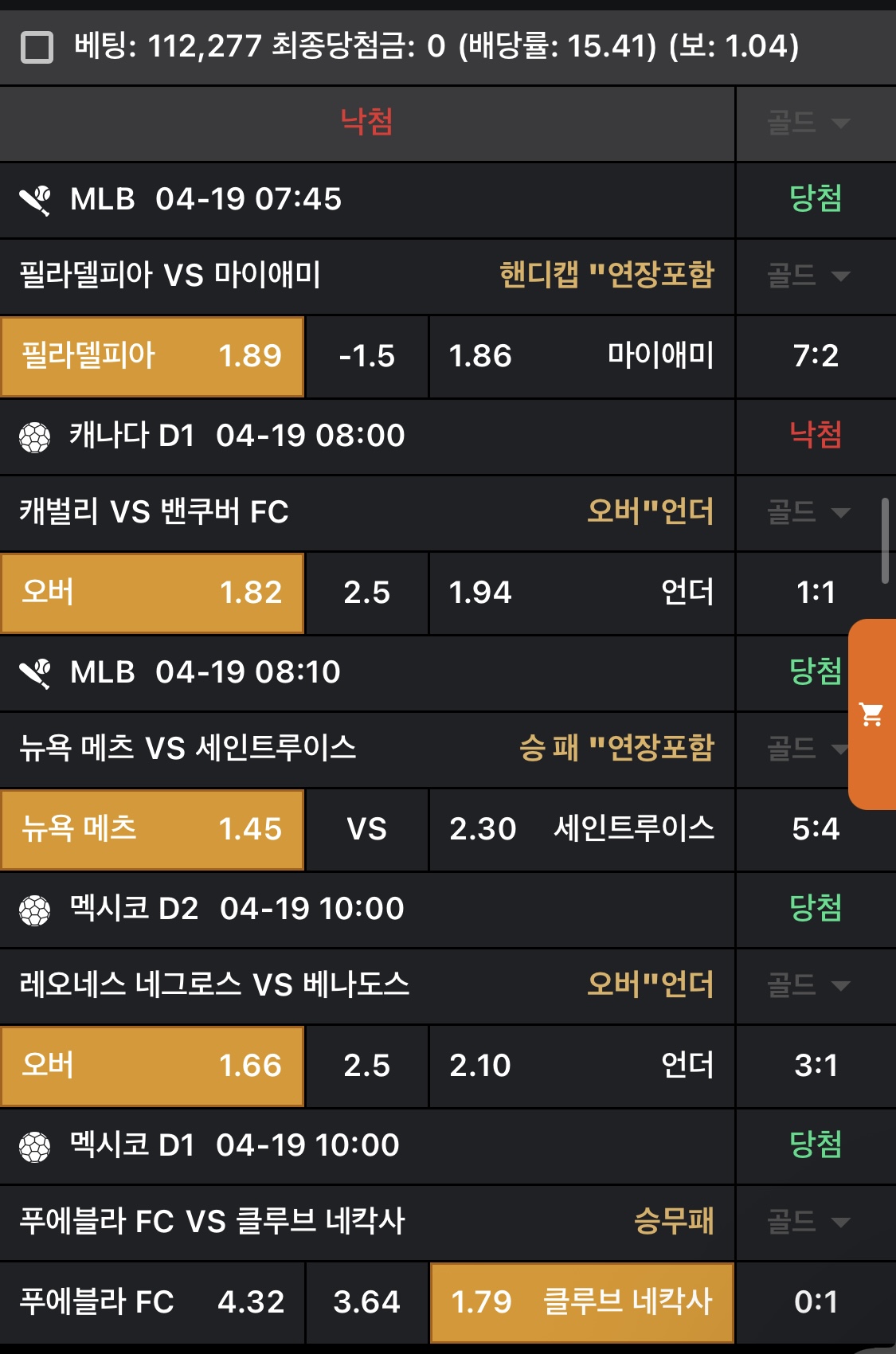896x1354 pixels.
Task: Expand the 골드 dropdown for 필라델피아 VS 마이애미
Action: (808, 276)
